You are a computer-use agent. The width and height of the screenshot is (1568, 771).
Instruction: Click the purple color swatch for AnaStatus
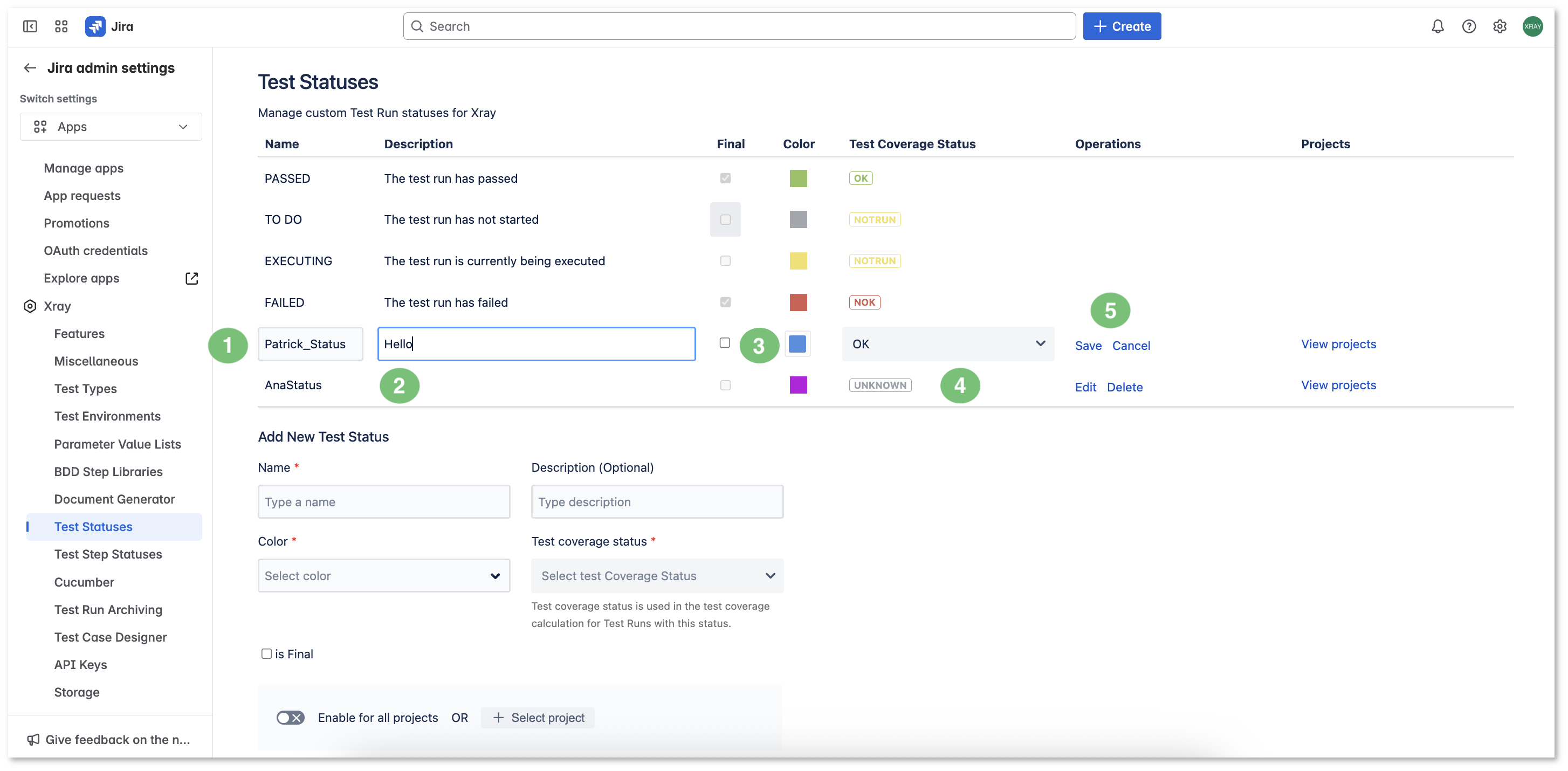coord(798,385)
